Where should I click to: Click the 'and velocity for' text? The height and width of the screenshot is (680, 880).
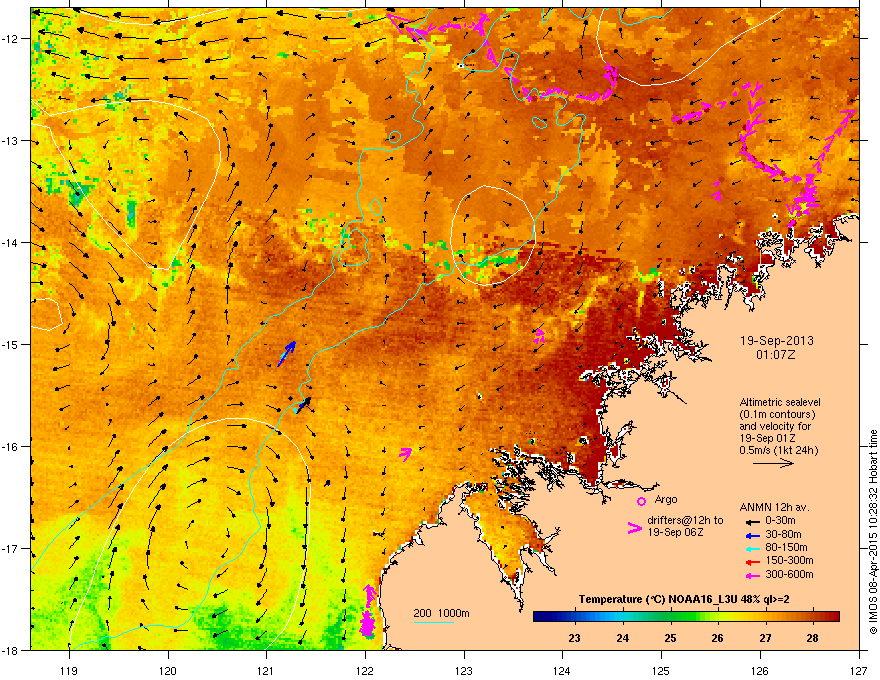[775, 426]
